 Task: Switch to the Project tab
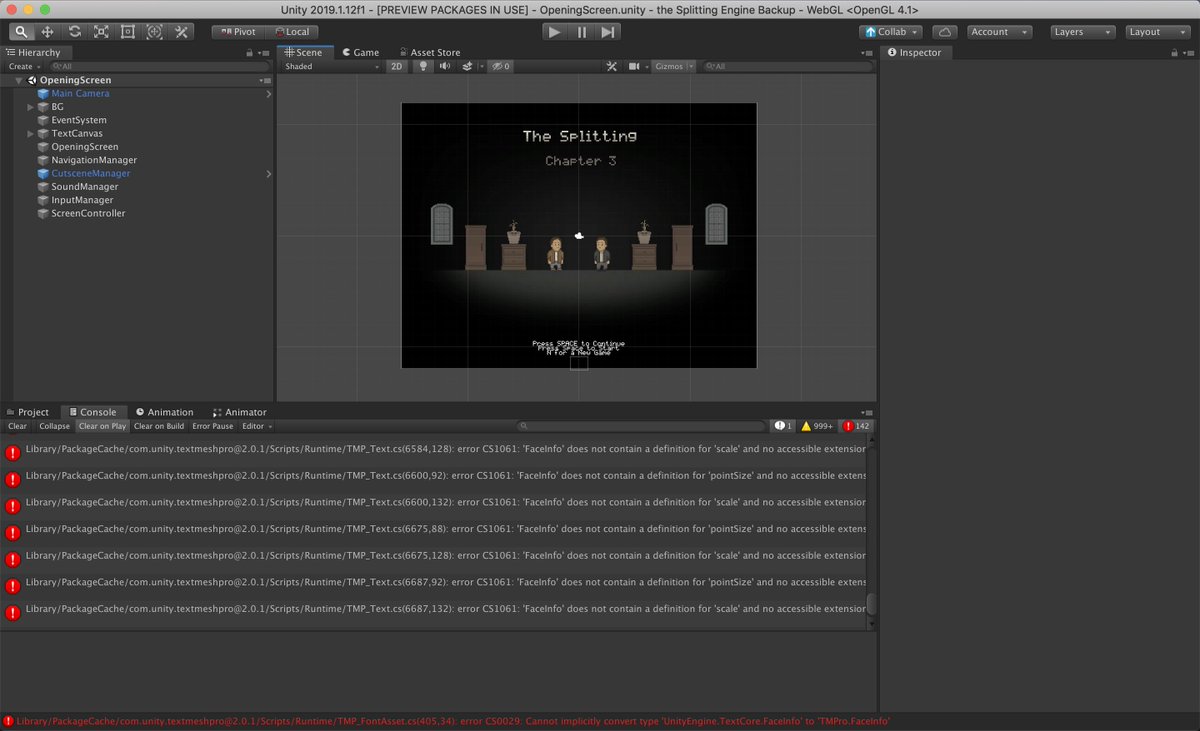tap(27, 412)
